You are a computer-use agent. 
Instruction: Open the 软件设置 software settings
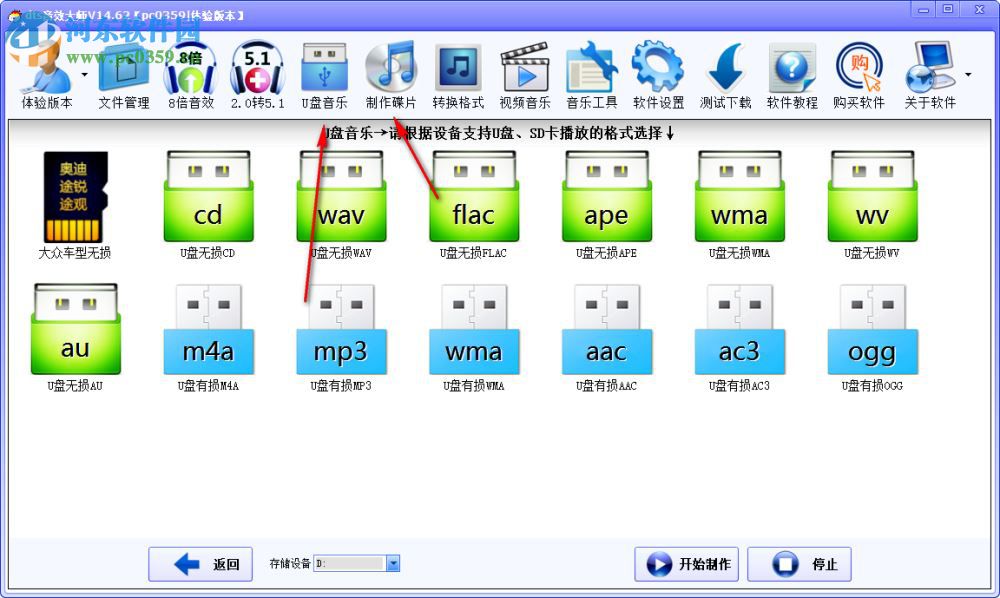tap(659, 70)
